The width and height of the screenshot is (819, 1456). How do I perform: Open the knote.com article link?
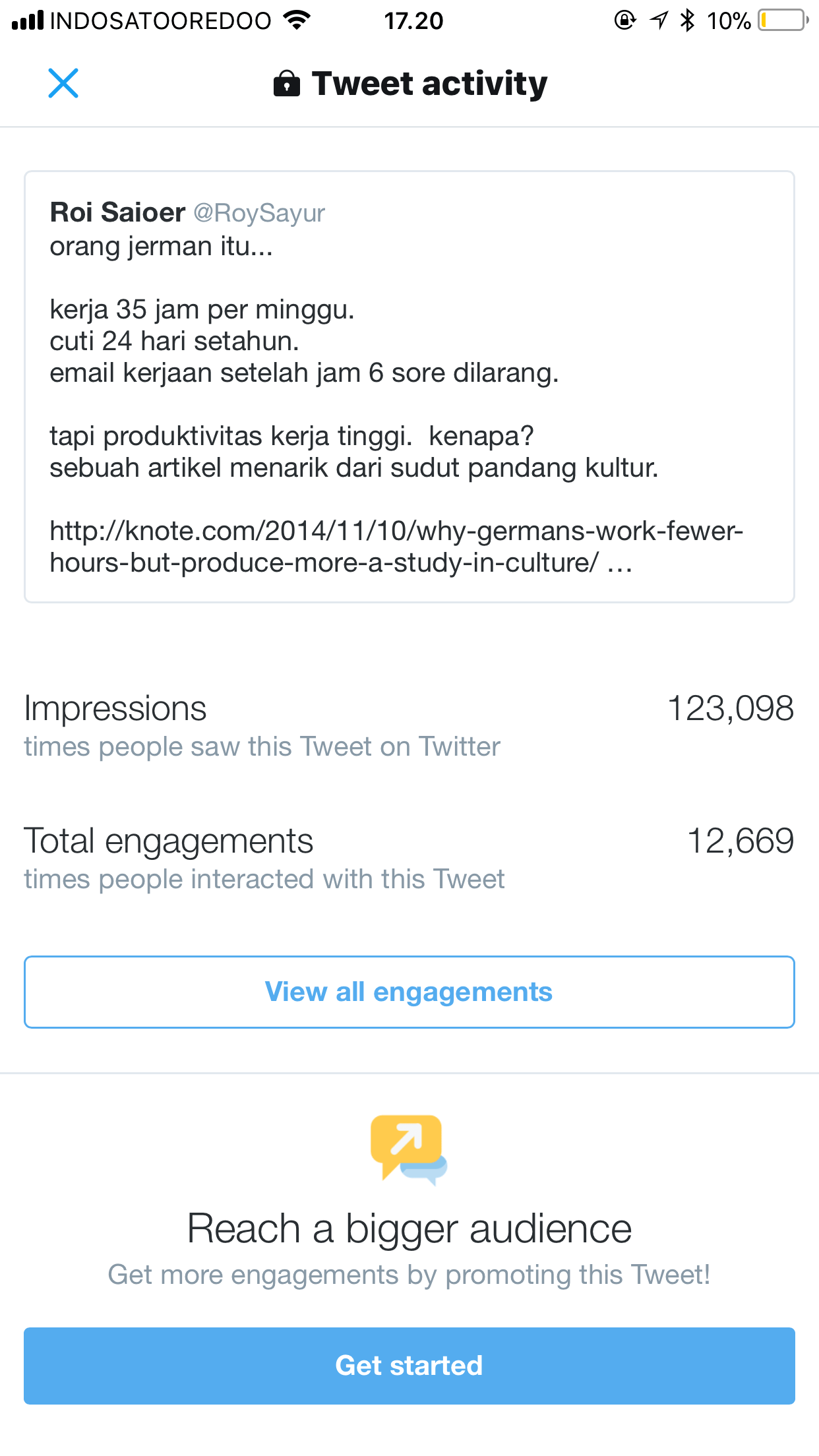396,547
